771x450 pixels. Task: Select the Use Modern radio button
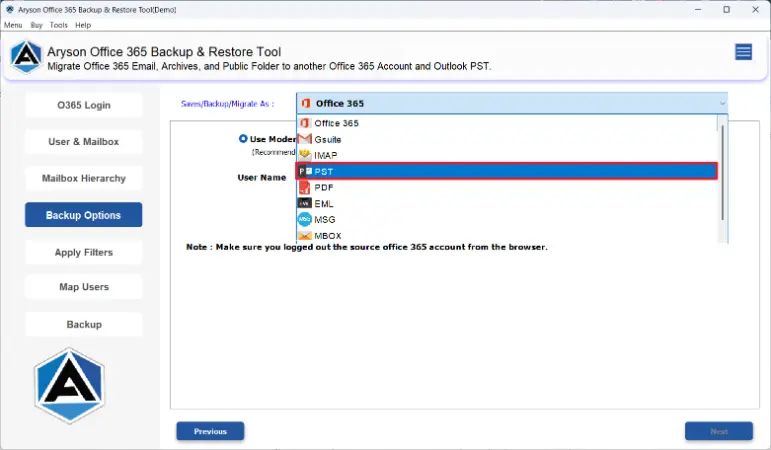coord(243,139)
